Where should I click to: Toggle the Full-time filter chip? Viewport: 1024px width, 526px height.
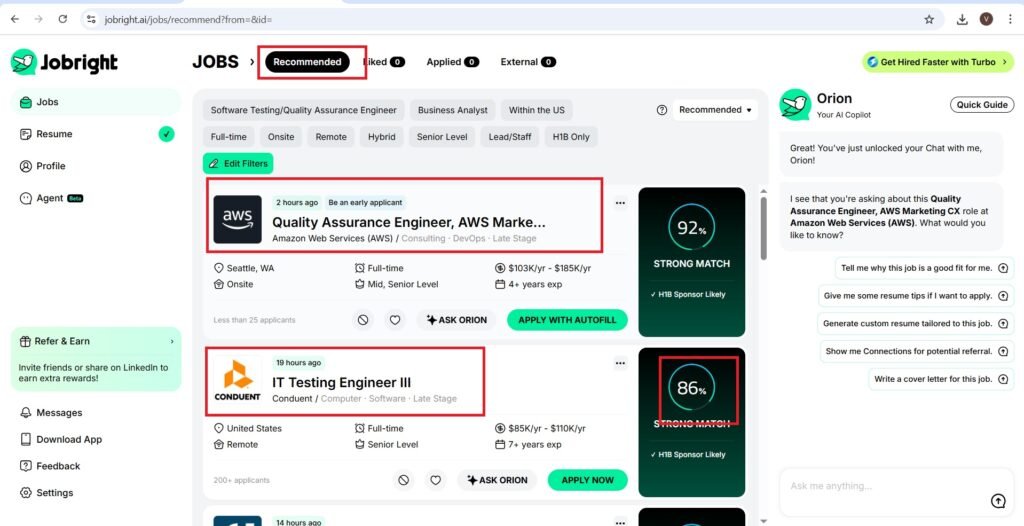point(229,137)
